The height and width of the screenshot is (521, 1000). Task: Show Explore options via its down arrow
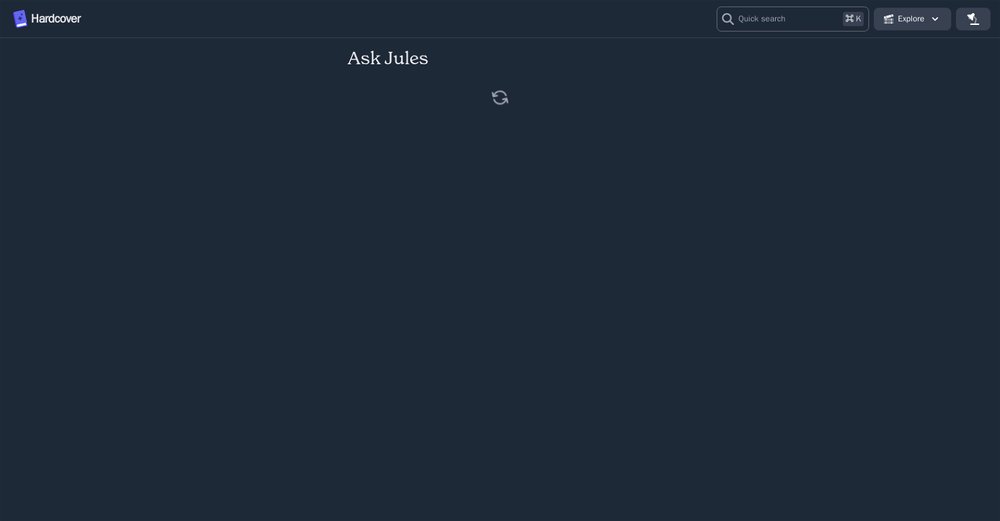pyautogui.click(x=935, y=19)
